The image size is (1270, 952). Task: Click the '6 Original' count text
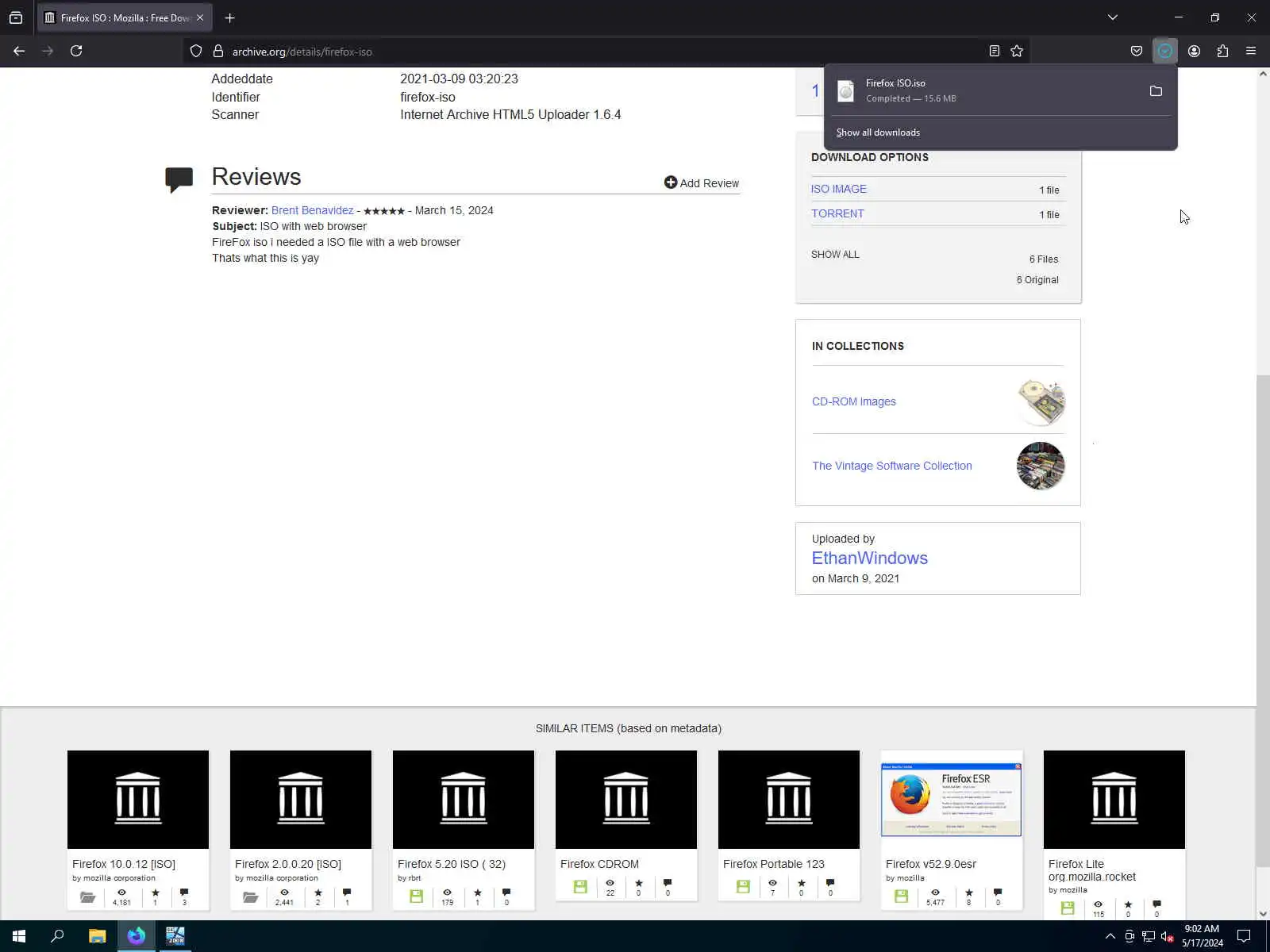click(1037, 280)
